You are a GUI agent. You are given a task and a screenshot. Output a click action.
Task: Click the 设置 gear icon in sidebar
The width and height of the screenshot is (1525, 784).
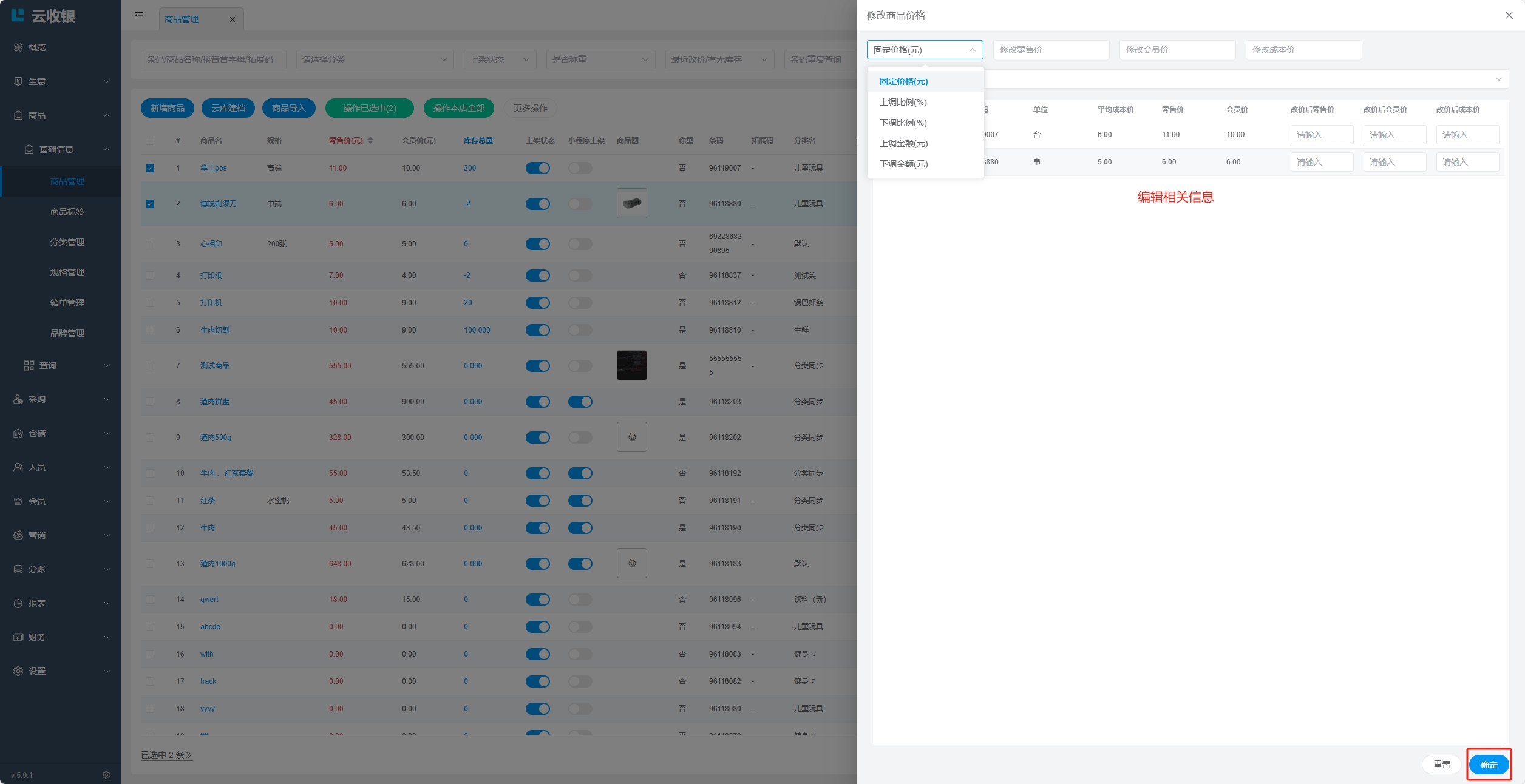[x=18, y=671]
